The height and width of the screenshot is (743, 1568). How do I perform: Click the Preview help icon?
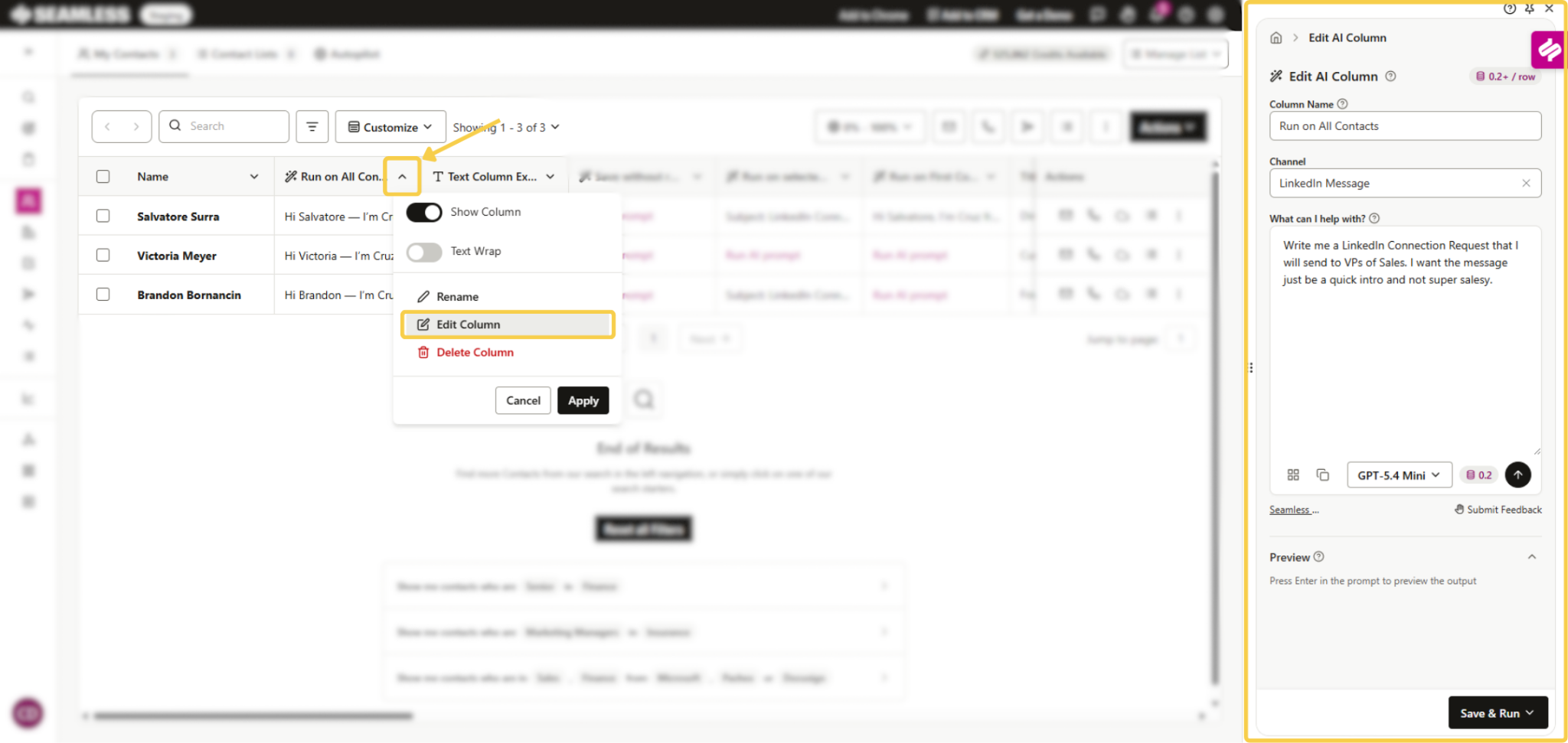click(1318, 556)
